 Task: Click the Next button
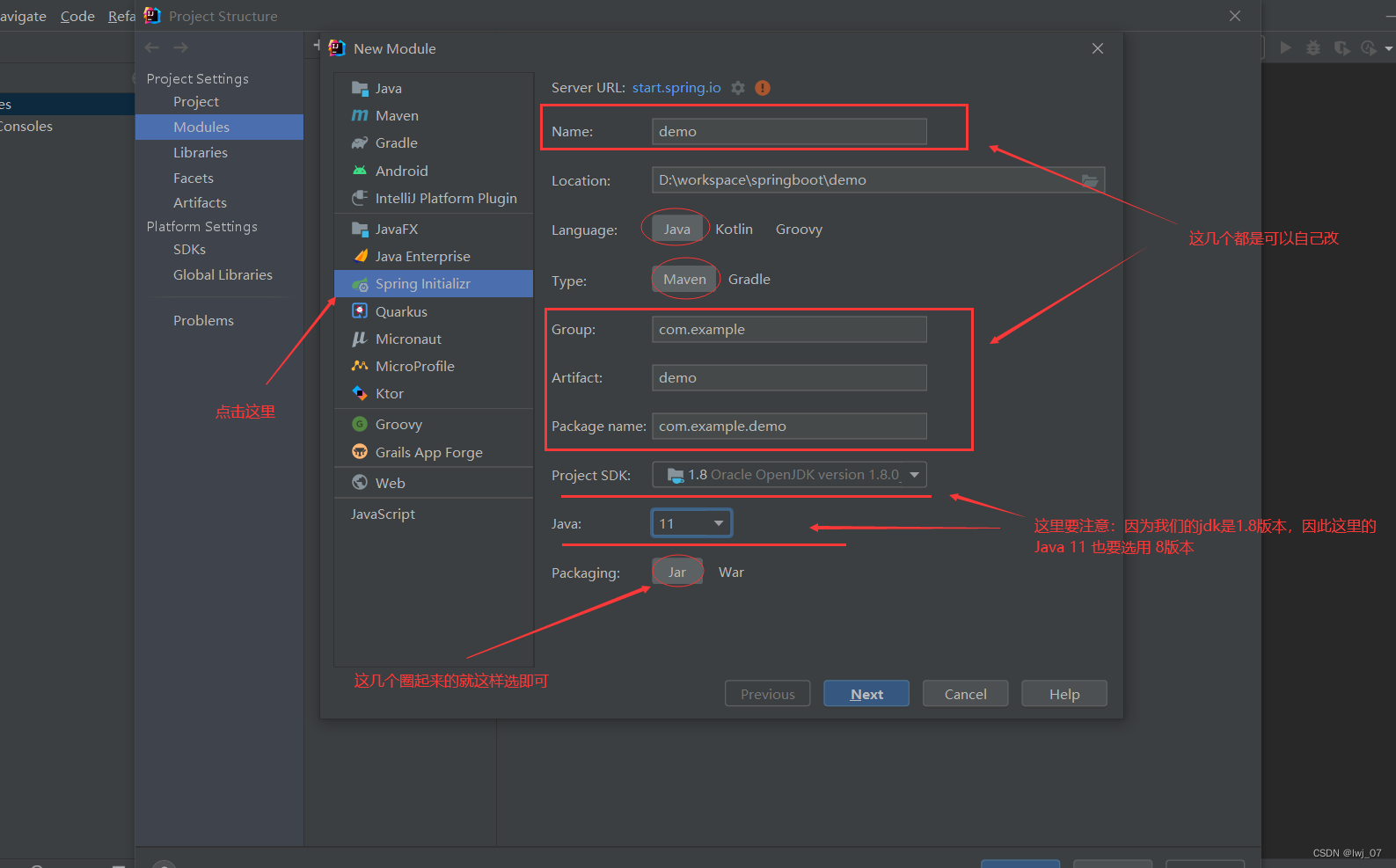[866, 694]
